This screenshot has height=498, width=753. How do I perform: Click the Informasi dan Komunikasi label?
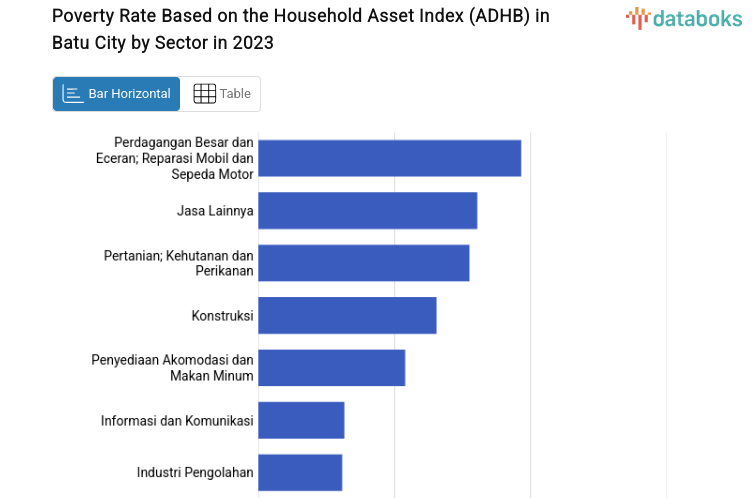(177, 420)
